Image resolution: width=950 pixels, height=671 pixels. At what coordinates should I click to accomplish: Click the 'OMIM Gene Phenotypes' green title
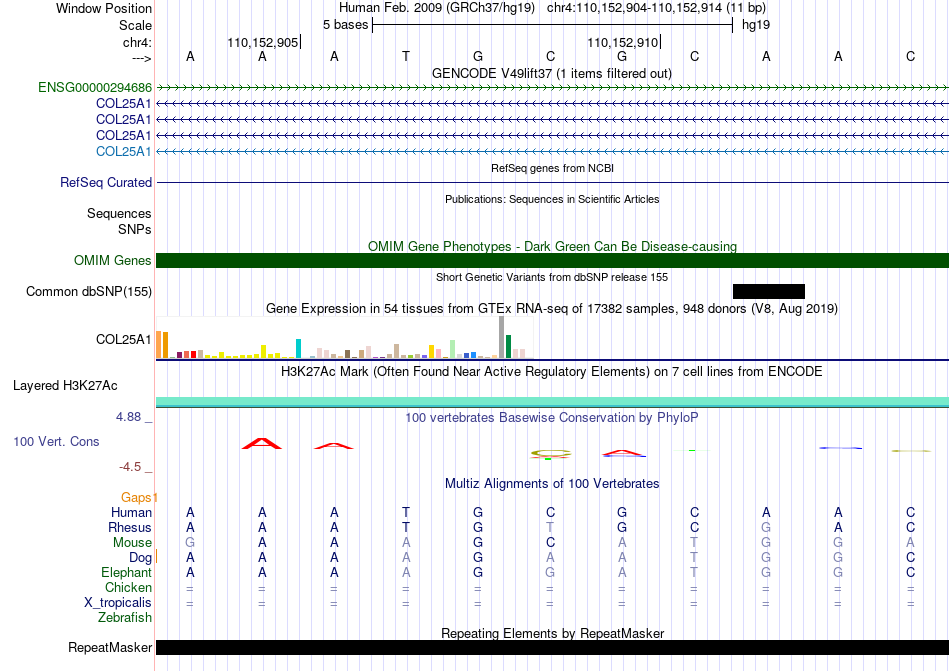[553, 246]
